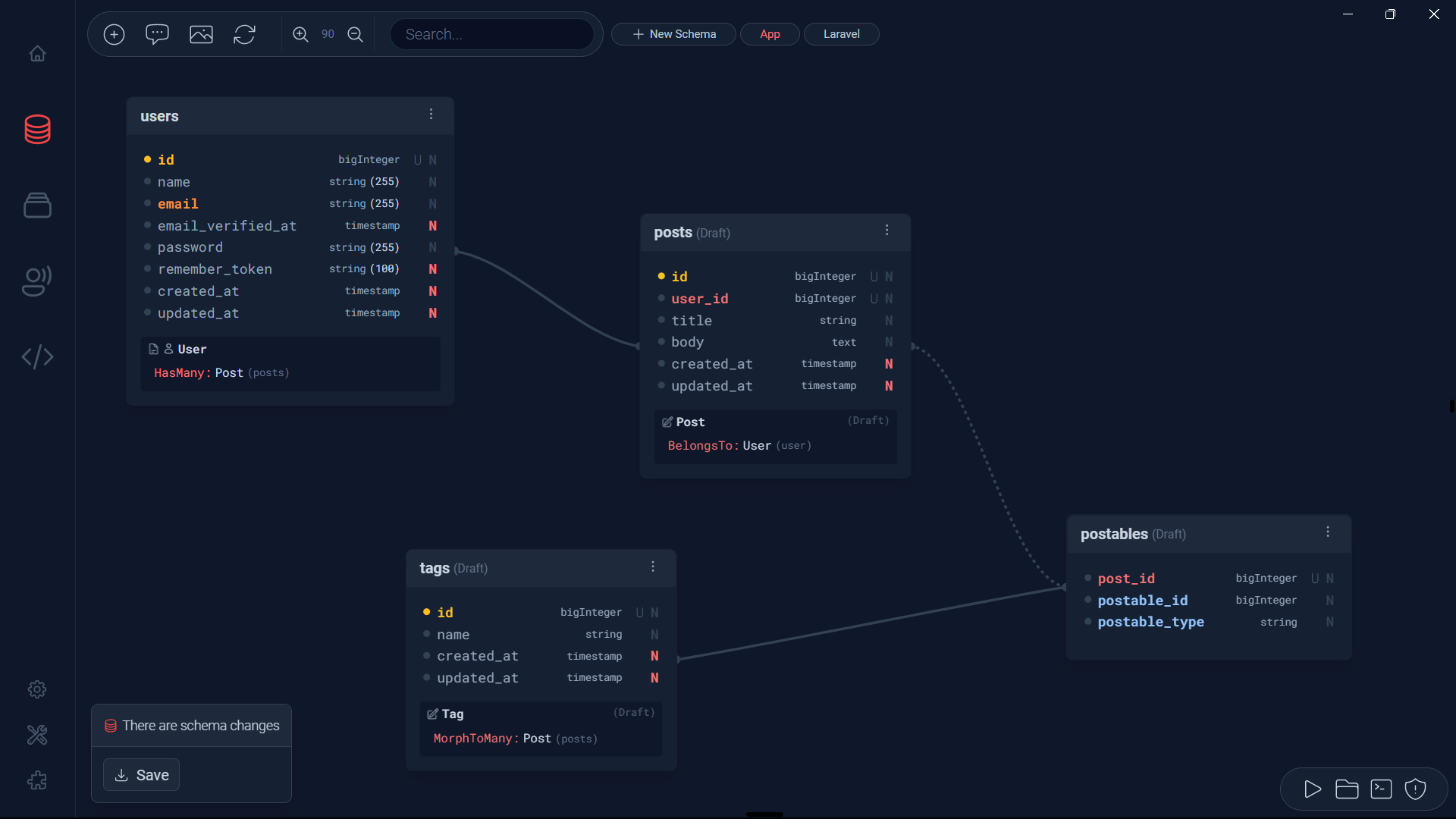
Task: Open the code view sidebar icon
Action: tap(37, 356)
